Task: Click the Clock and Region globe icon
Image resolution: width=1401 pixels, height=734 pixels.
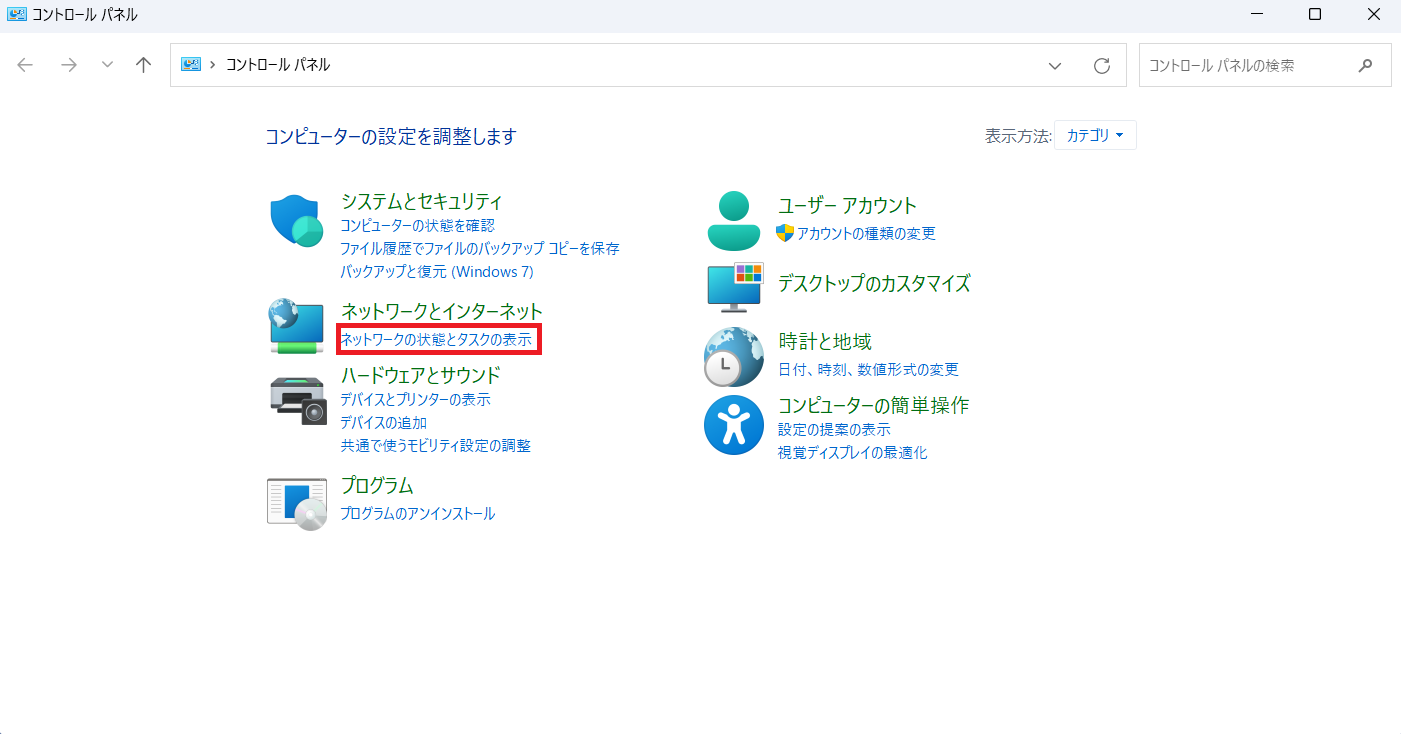Action: click(x=734, y=357)
